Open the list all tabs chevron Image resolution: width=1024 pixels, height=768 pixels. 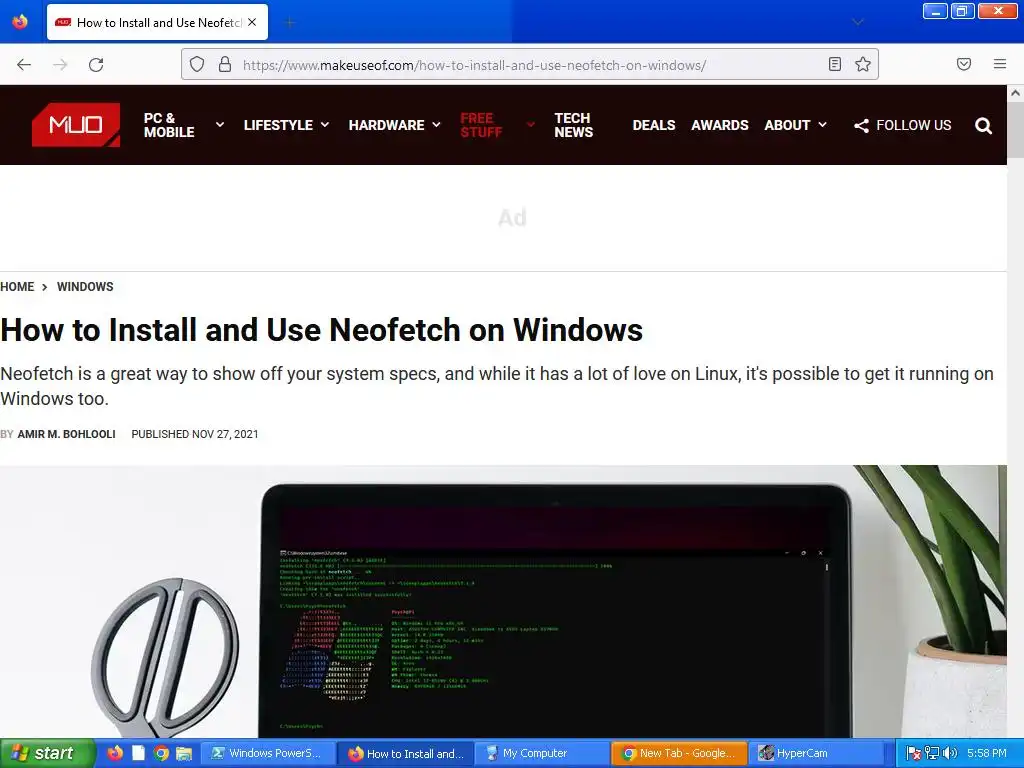pyautogui.click(x=858, y=22)
